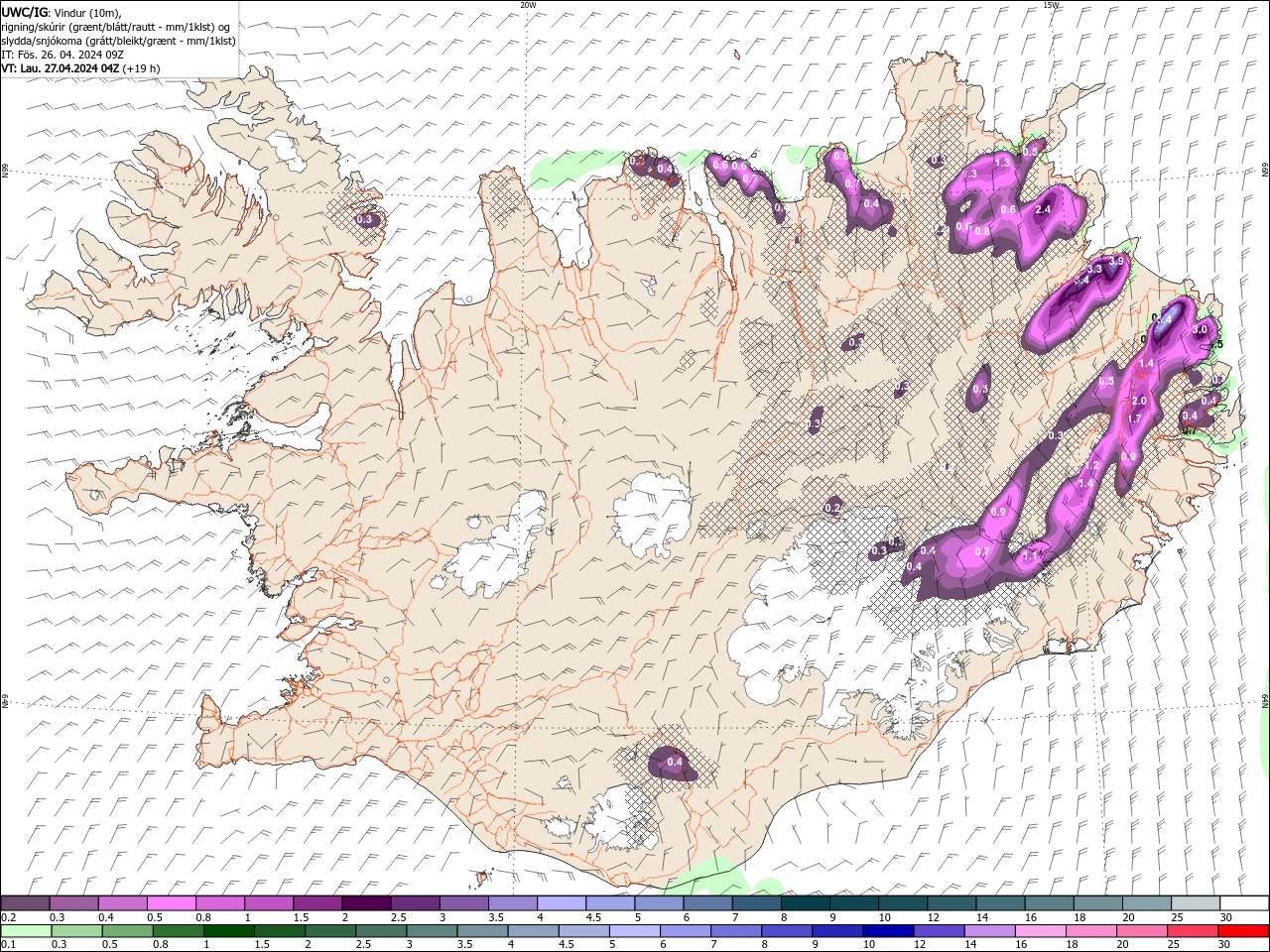Viewport: 1270px width, 952px height.
Task: Select the dark purple swatch between 2 and 2.5, upper scale
Action: click(366, 903)
